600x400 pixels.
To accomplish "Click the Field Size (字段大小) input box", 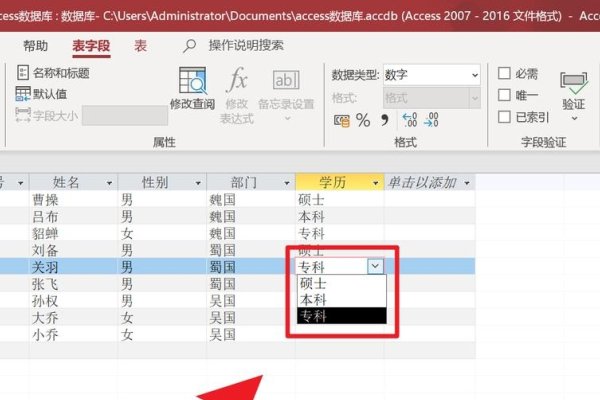I will pos(125,115).
